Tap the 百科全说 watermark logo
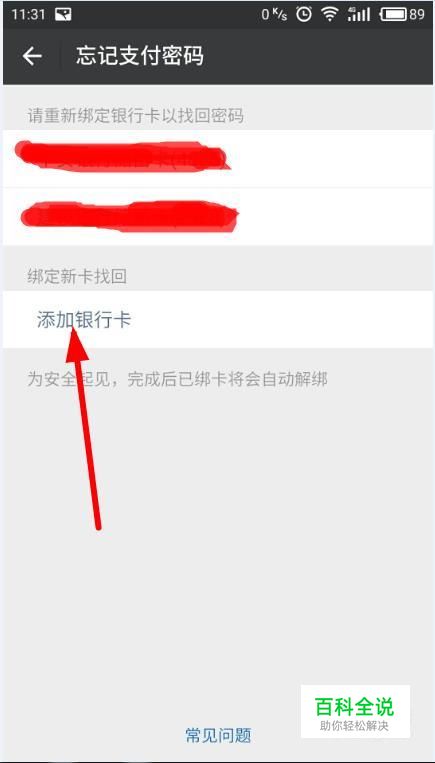Image resolution: width=435 pixels, height=763 pixels. pos(355,711)
